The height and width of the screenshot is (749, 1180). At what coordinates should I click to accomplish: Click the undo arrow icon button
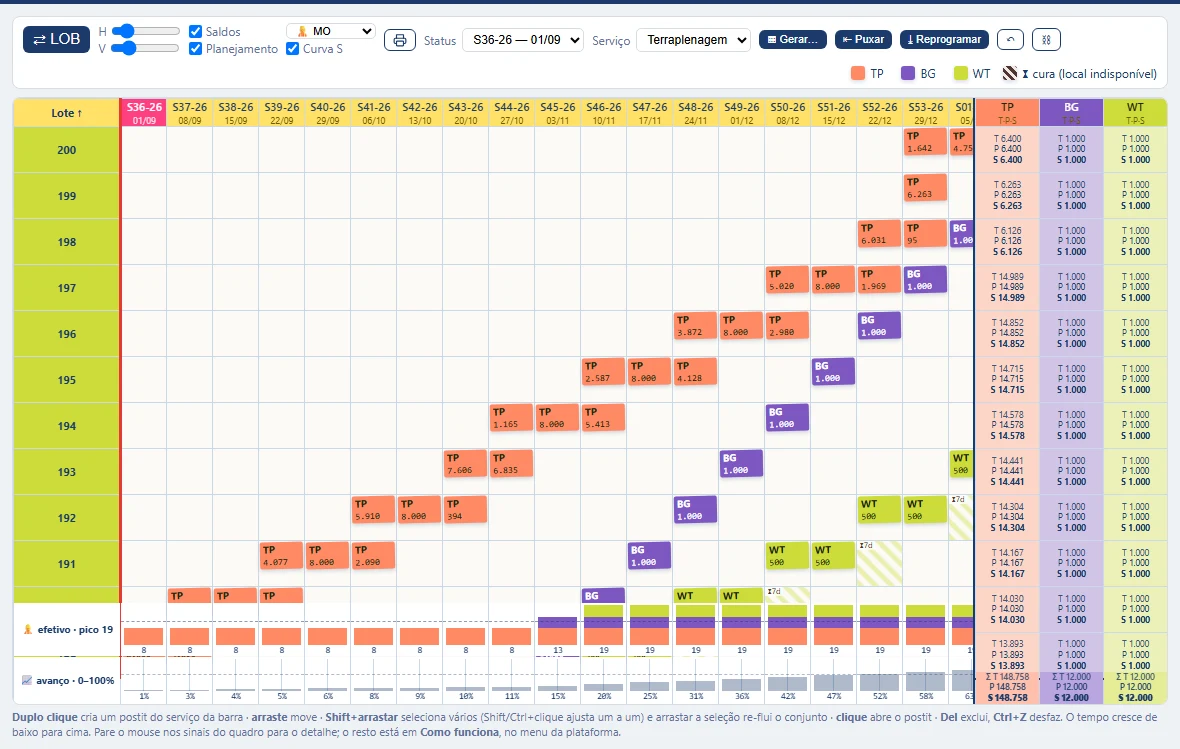pos(1011,39)
